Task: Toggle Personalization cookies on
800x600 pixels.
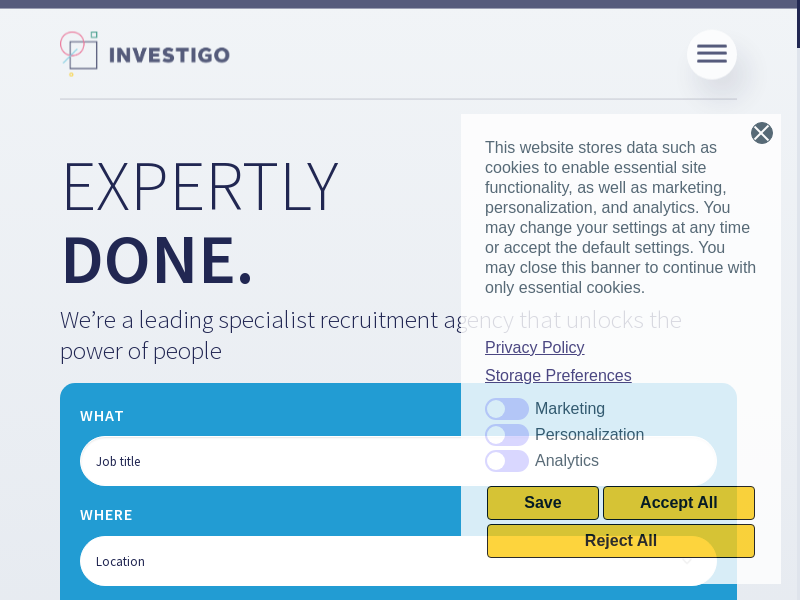Action: pyautogui.click(x=507, y=435)
